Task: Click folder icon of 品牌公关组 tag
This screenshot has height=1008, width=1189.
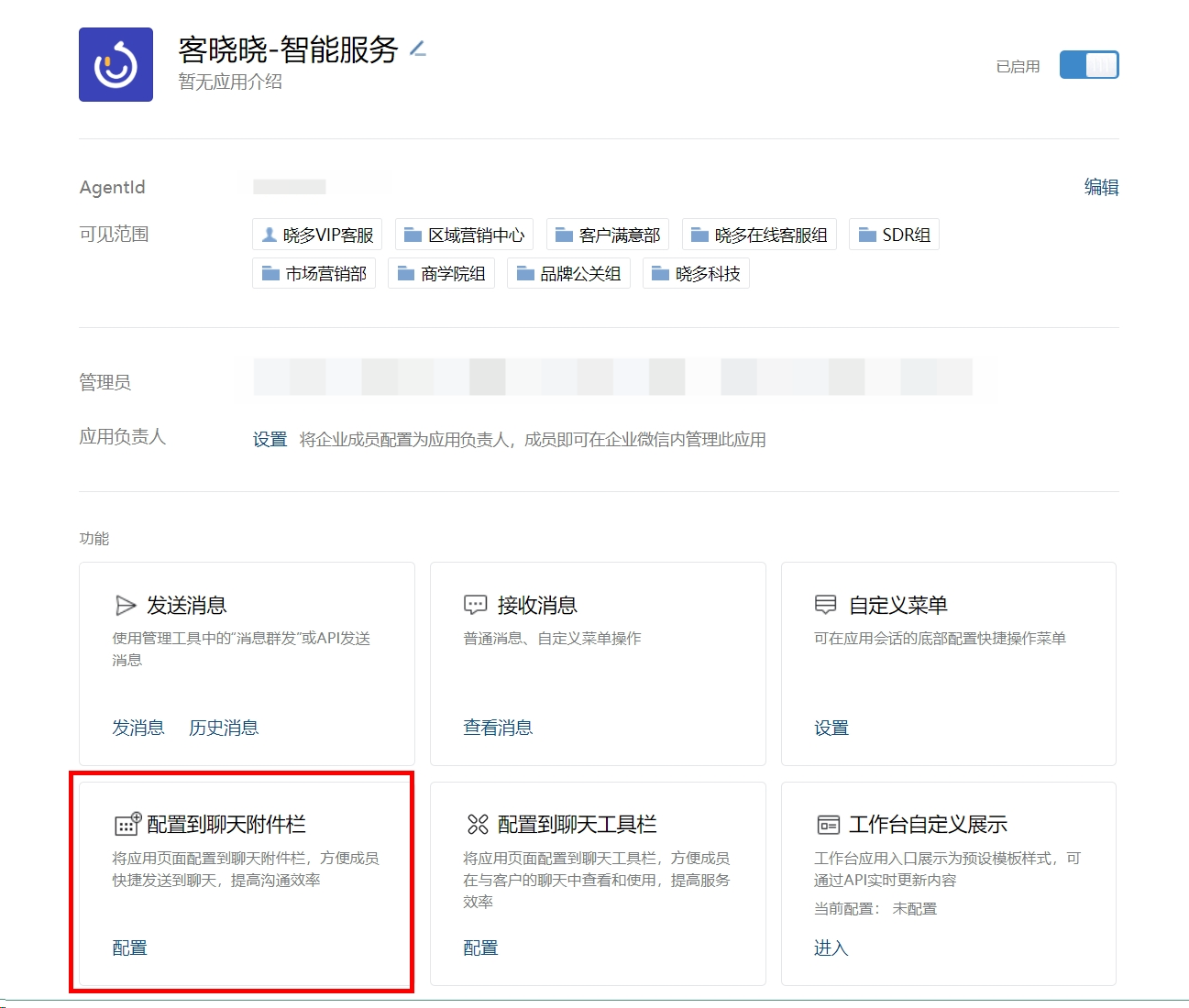Action: tap(525, 273)
